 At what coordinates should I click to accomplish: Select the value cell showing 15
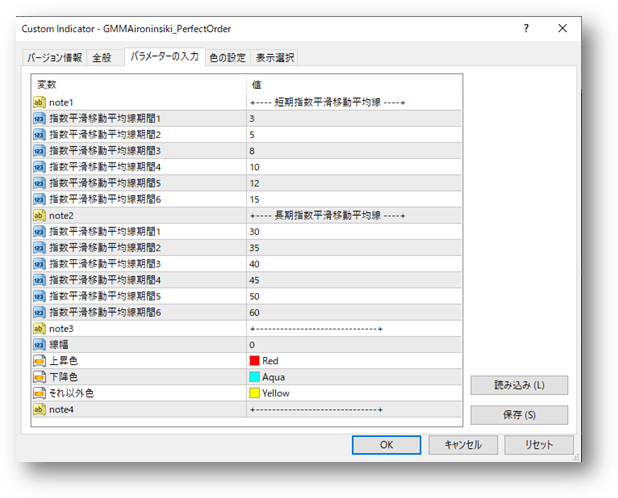point(354,199)
